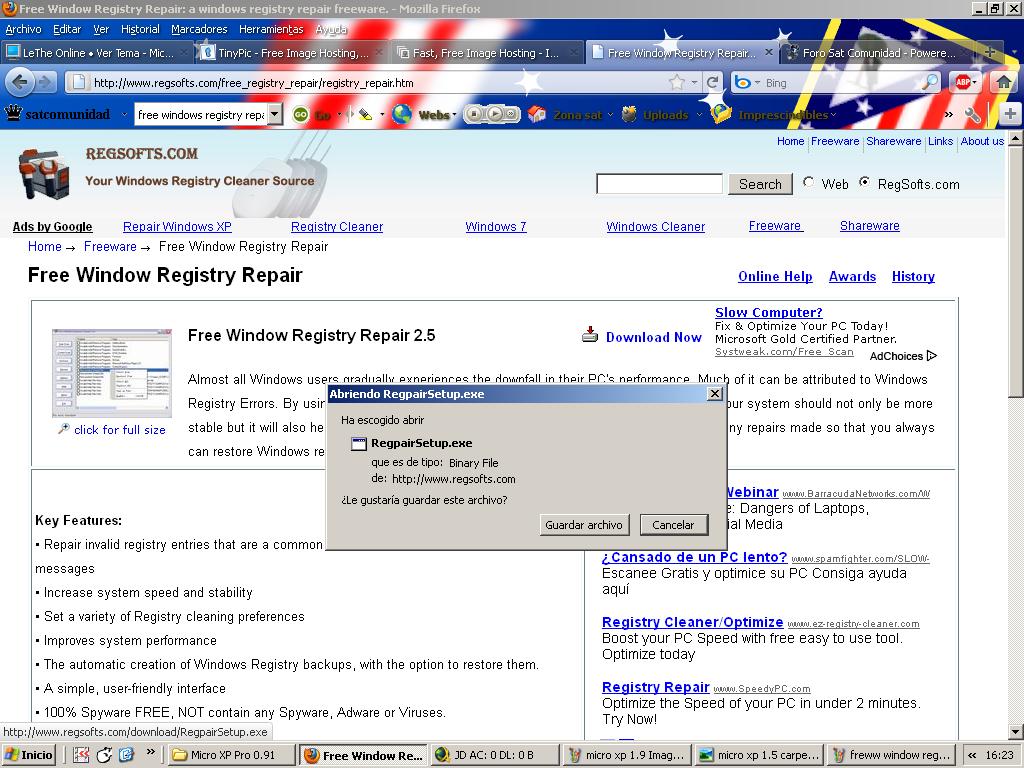Click the Bing search magnifier icon
The width and height of the screenshot is (1024, 768).
929,82
